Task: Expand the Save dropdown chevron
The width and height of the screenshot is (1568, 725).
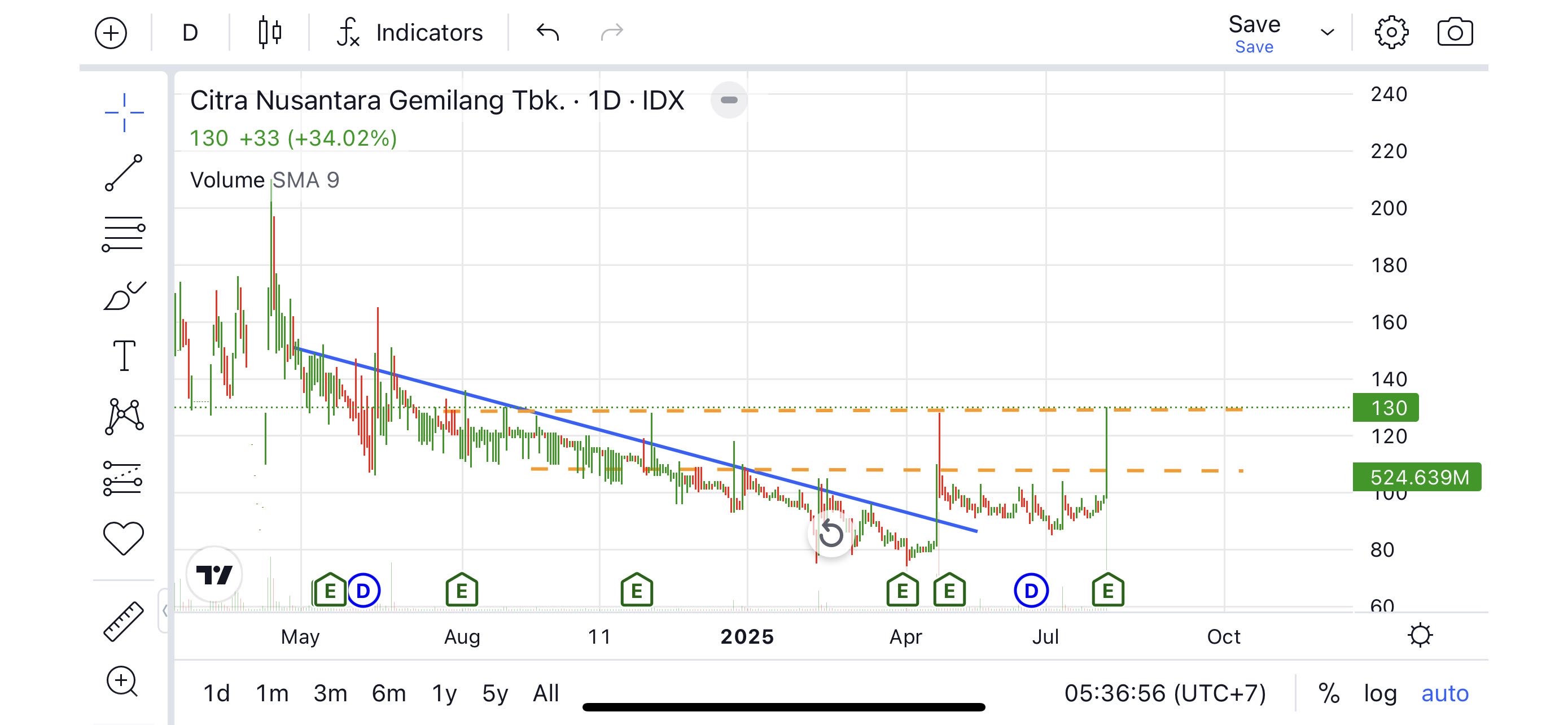Action: coord(1327,32)
